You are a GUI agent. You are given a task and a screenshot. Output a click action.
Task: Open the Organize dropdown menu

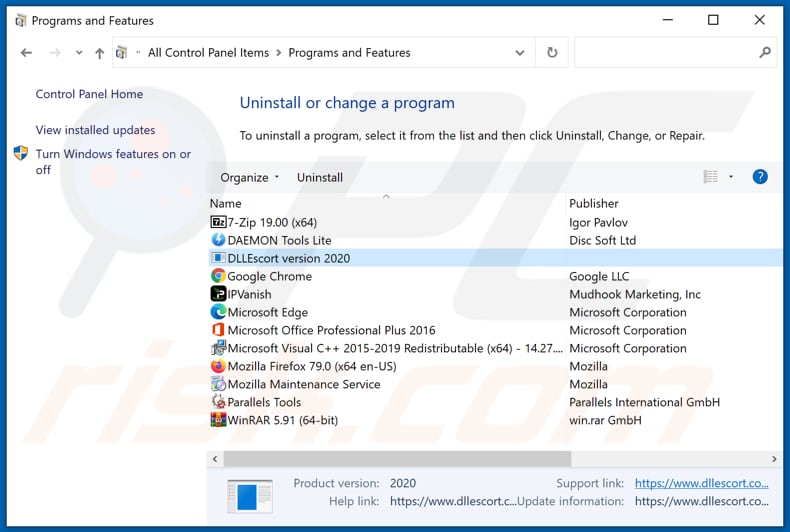(x=249, y=177)
